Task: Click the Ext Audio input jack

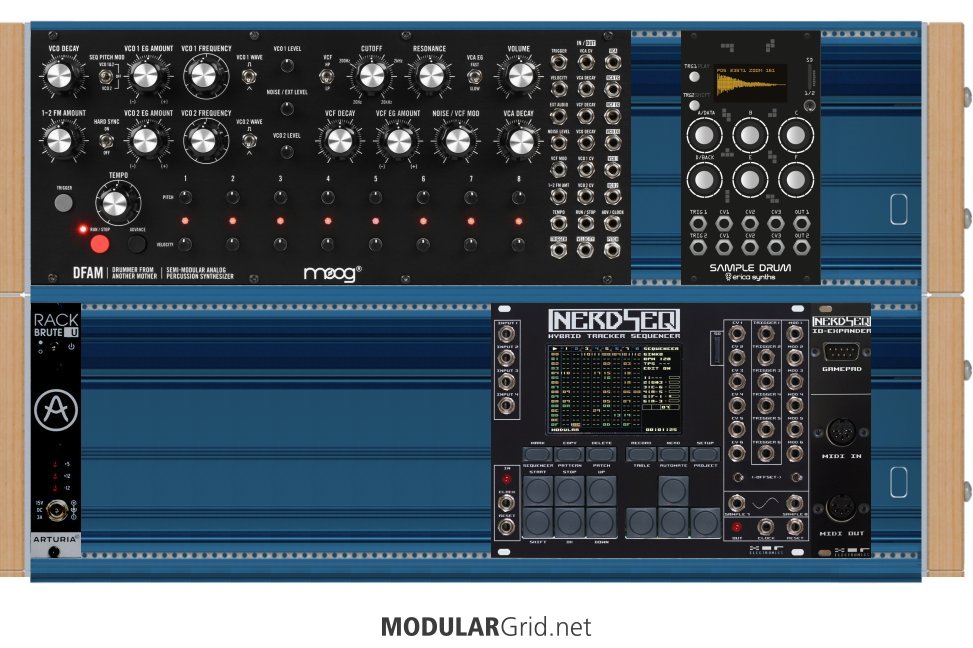Action: 558,116
